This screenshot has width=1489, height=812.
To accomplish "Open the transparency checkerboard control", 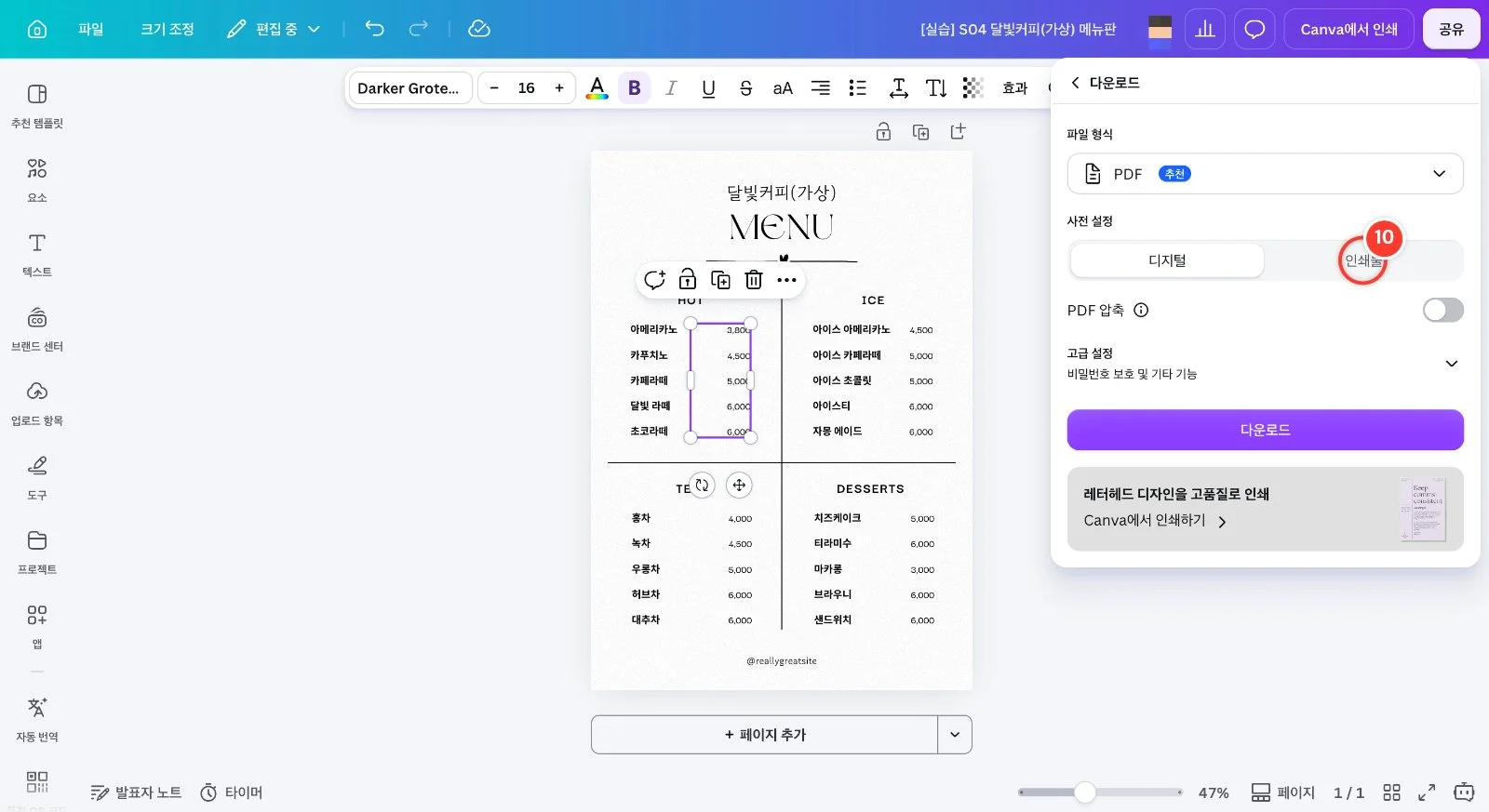I will (973, 88).
